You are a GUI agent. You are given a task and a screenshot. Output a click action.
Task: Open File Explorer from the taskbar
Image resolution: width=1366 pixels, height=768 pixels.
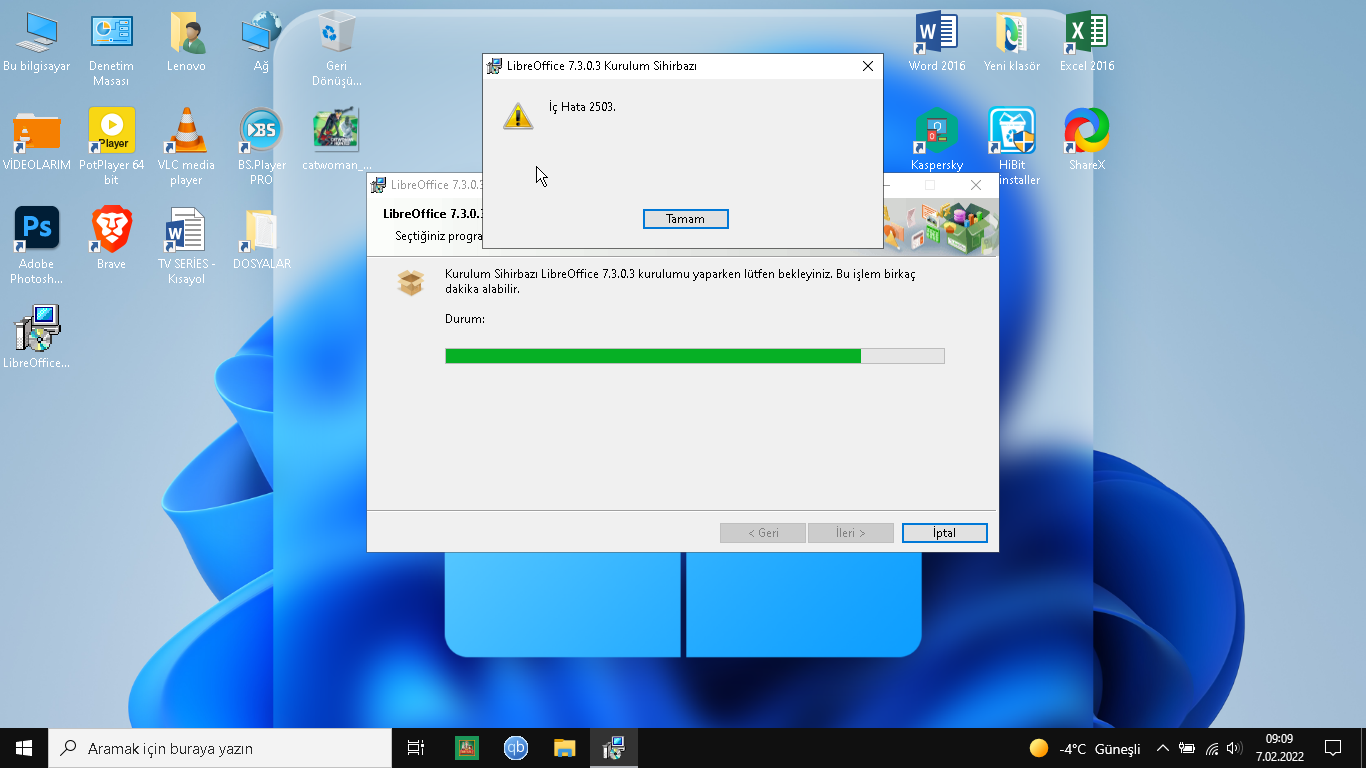coord(565,748)
